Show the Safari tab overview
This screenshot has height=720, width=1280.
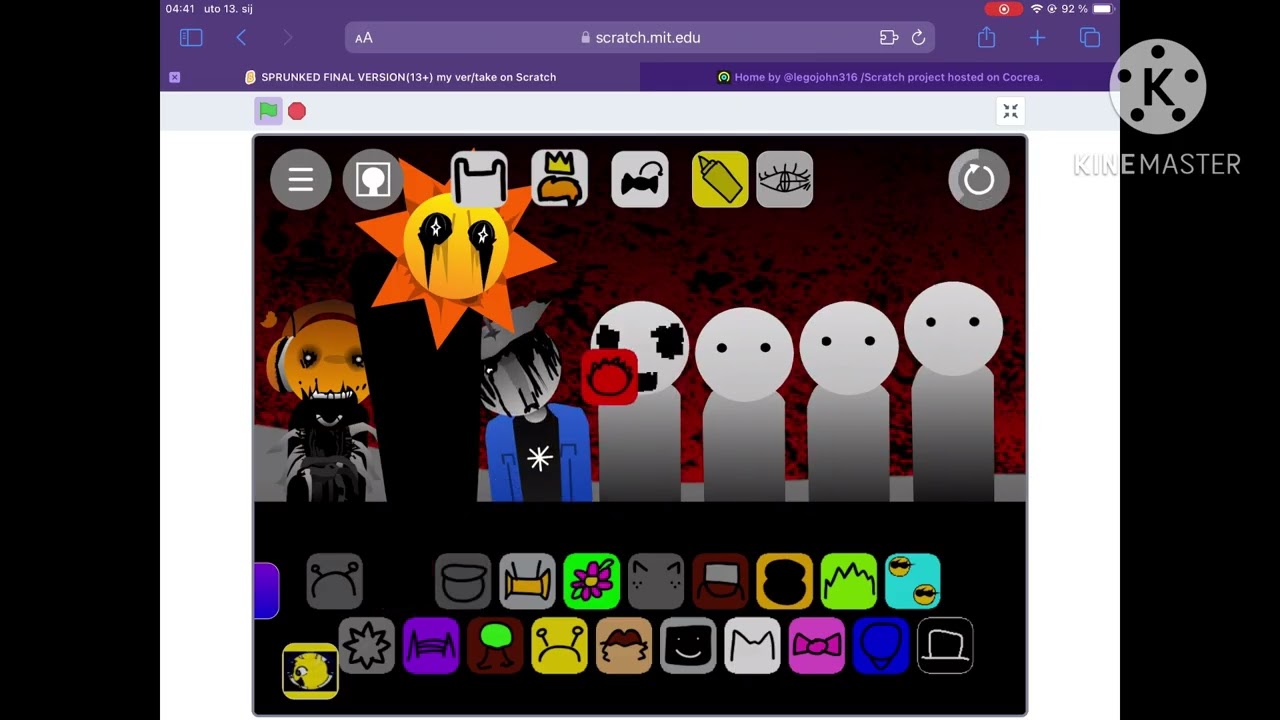1090,38
